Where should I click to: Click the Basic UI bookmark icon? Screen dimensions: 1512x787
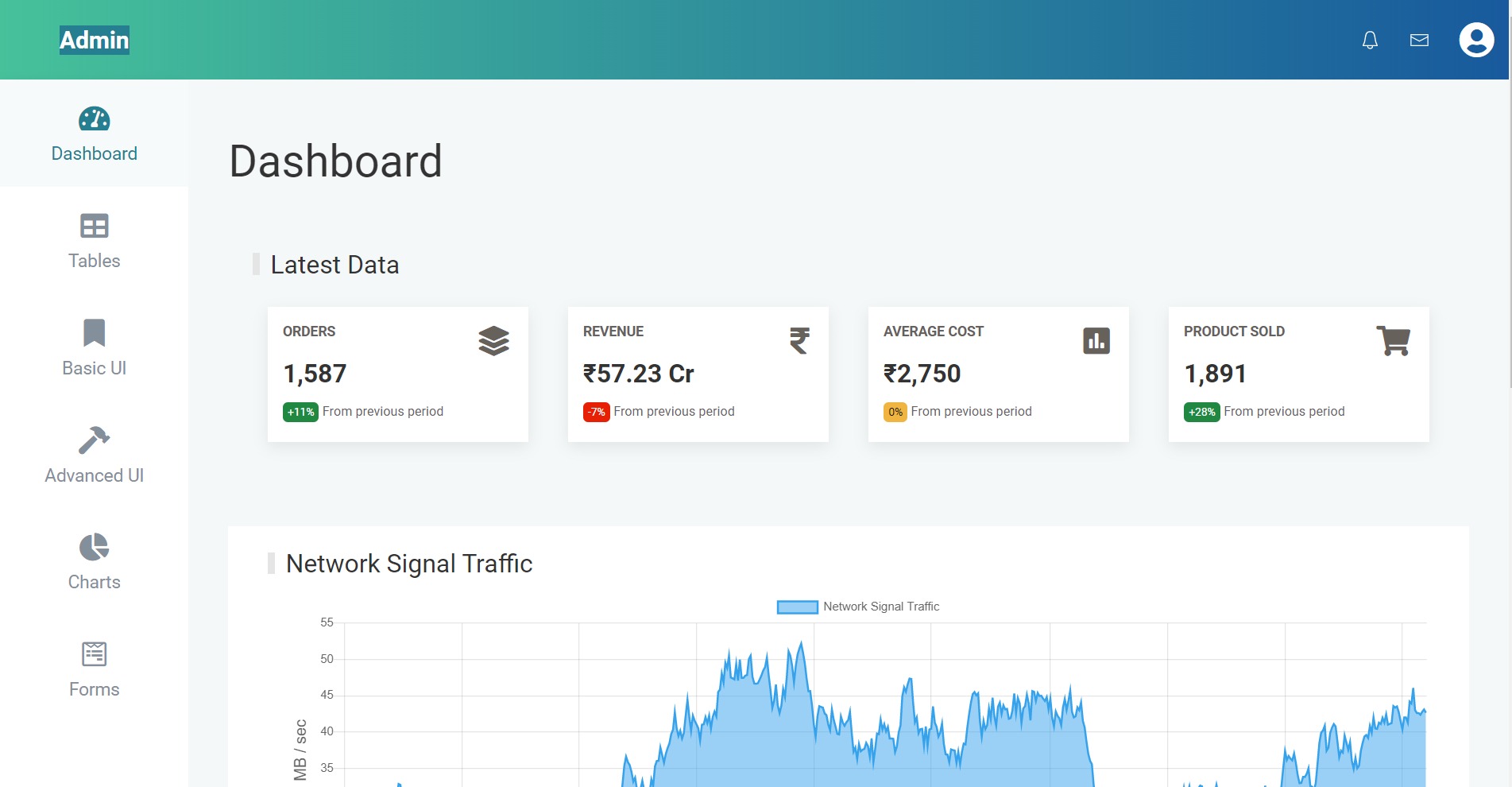[x=95, y=333]
